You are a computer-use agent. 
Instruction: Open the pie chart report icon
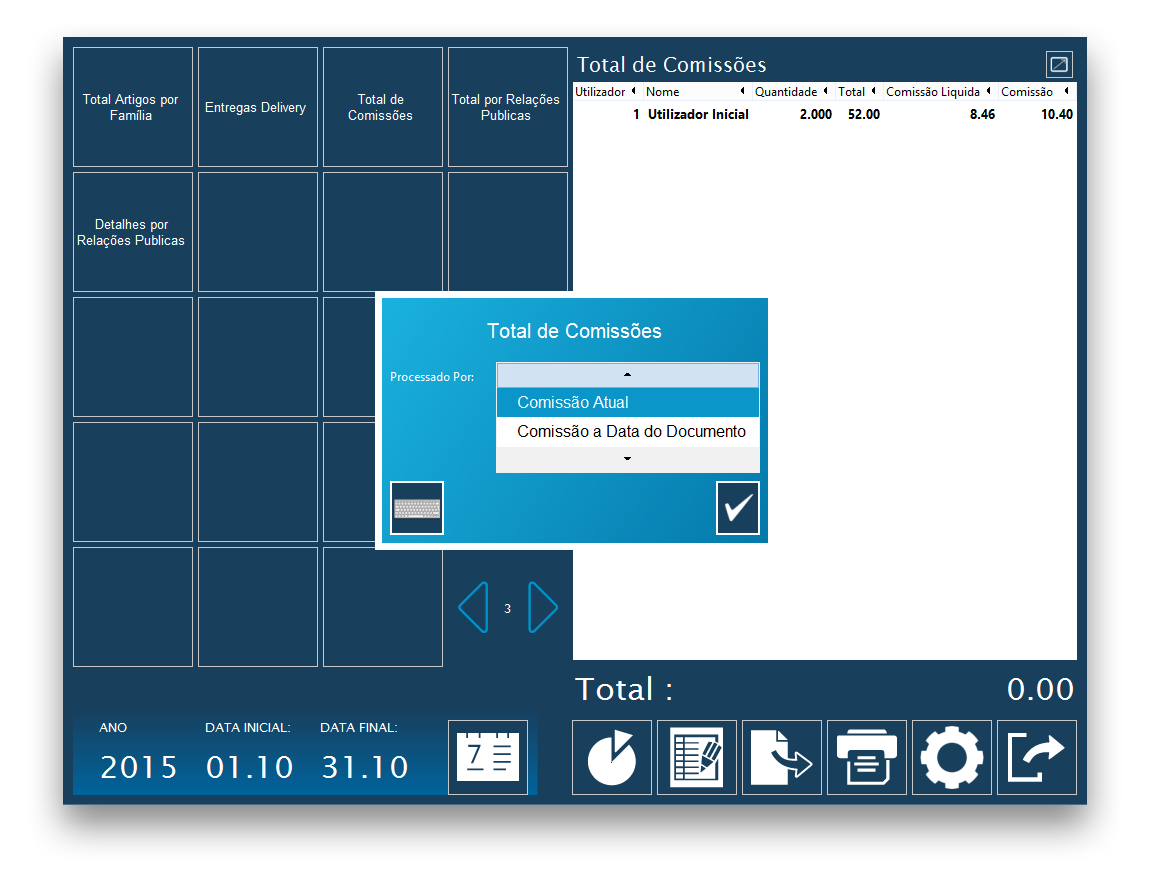[x=612, y=758]
